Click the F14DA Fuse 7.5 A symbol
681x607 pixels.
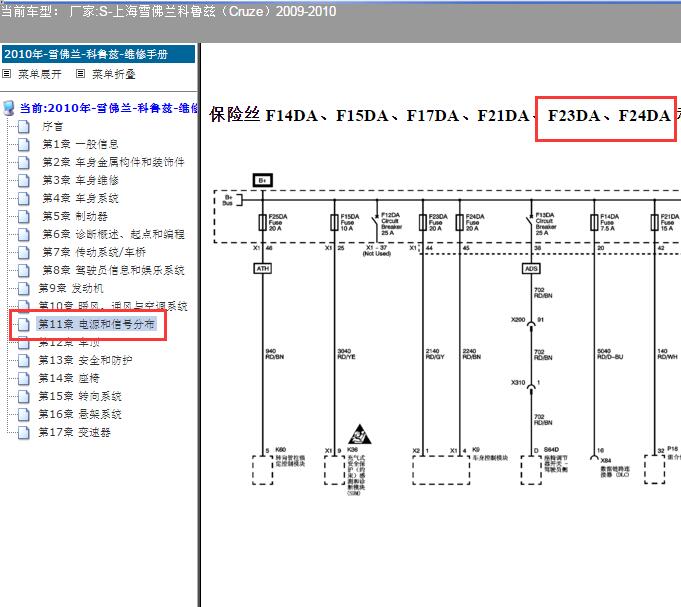[x=594, y=222]
